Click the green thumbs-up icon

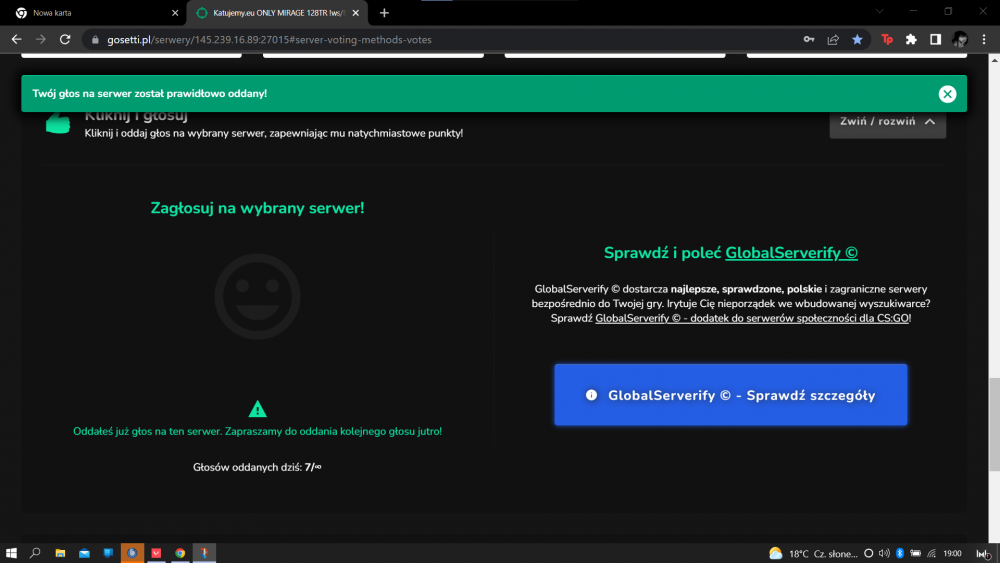58,123
